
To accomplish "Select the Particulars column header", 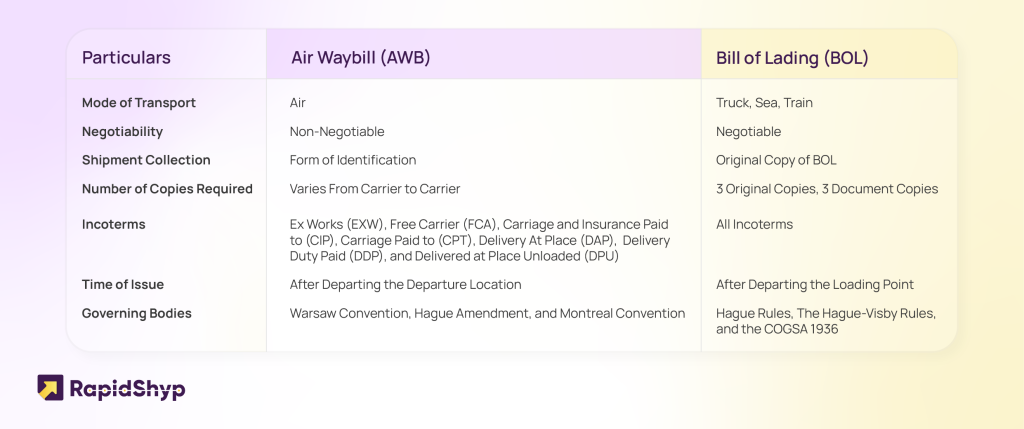I will pyautogui.click(x=126, y=57).
